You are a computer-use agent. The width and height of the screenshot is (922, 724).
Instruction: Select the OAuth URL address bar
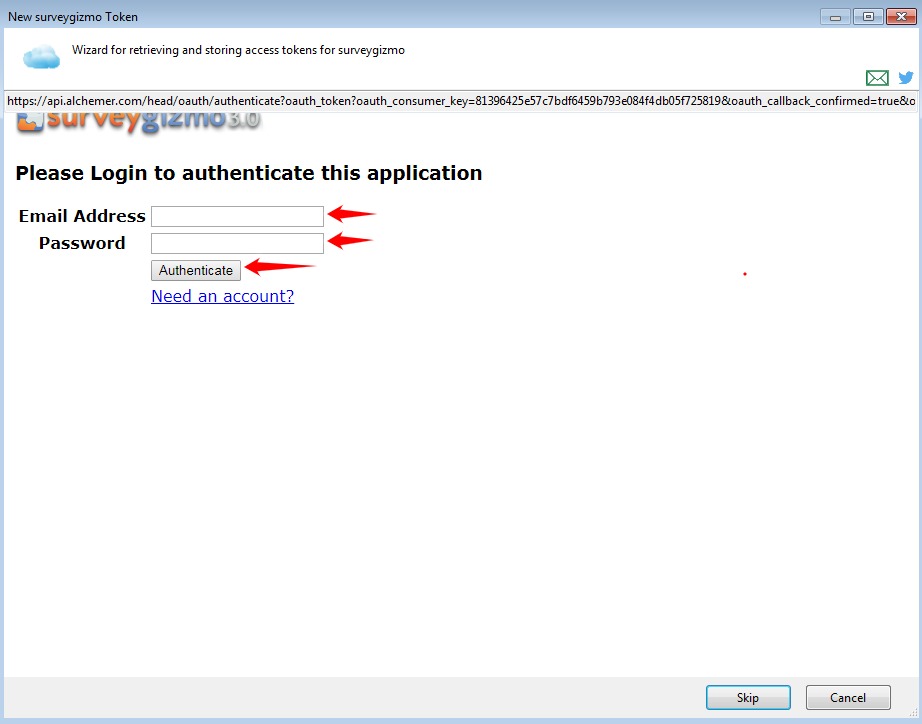[461, 101]
